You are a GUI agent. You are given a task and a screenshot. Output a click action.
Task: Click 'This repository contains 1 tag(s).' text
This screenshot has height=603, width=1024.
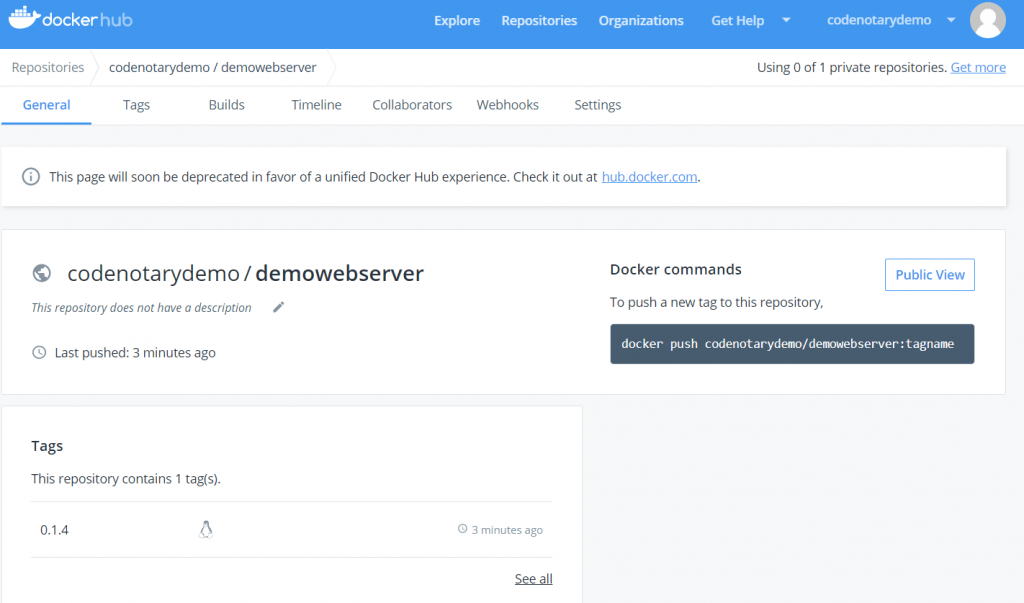[x=126, y=479]
